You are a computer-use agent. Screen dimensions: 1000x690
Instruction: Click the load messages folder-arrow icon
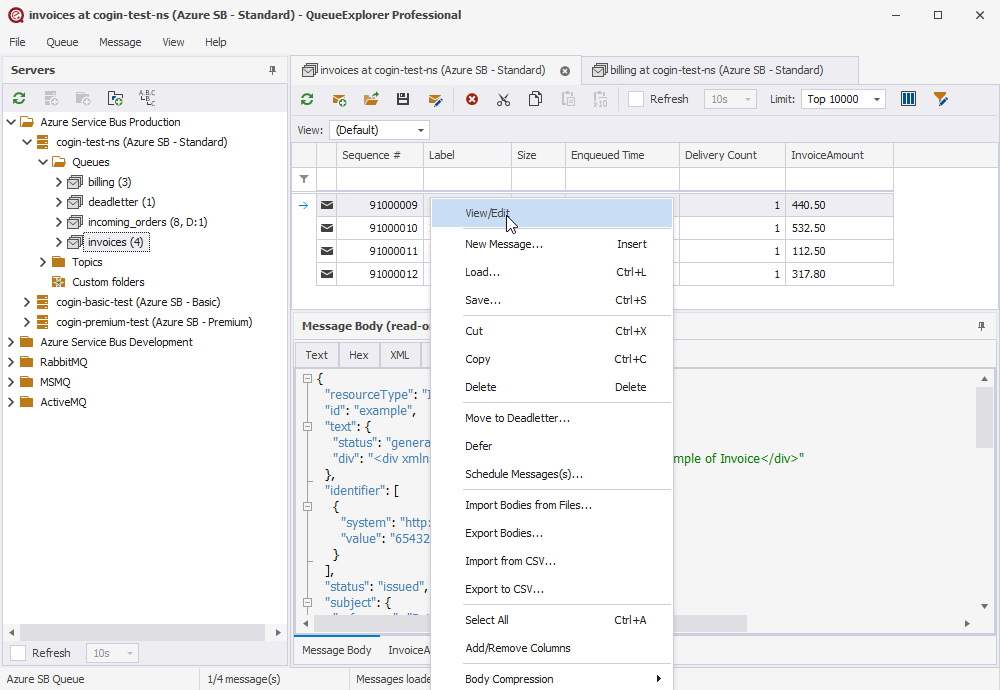point(371,99)
